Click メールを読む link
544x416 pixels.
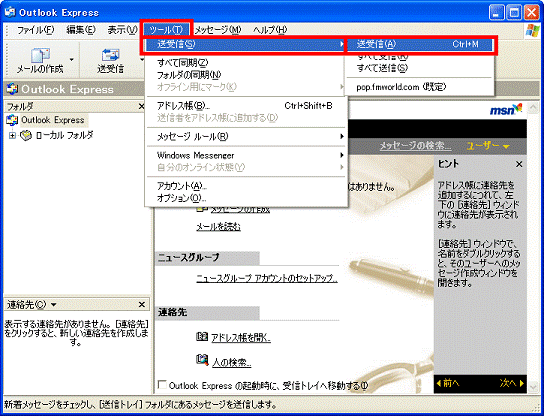point(218,227)
